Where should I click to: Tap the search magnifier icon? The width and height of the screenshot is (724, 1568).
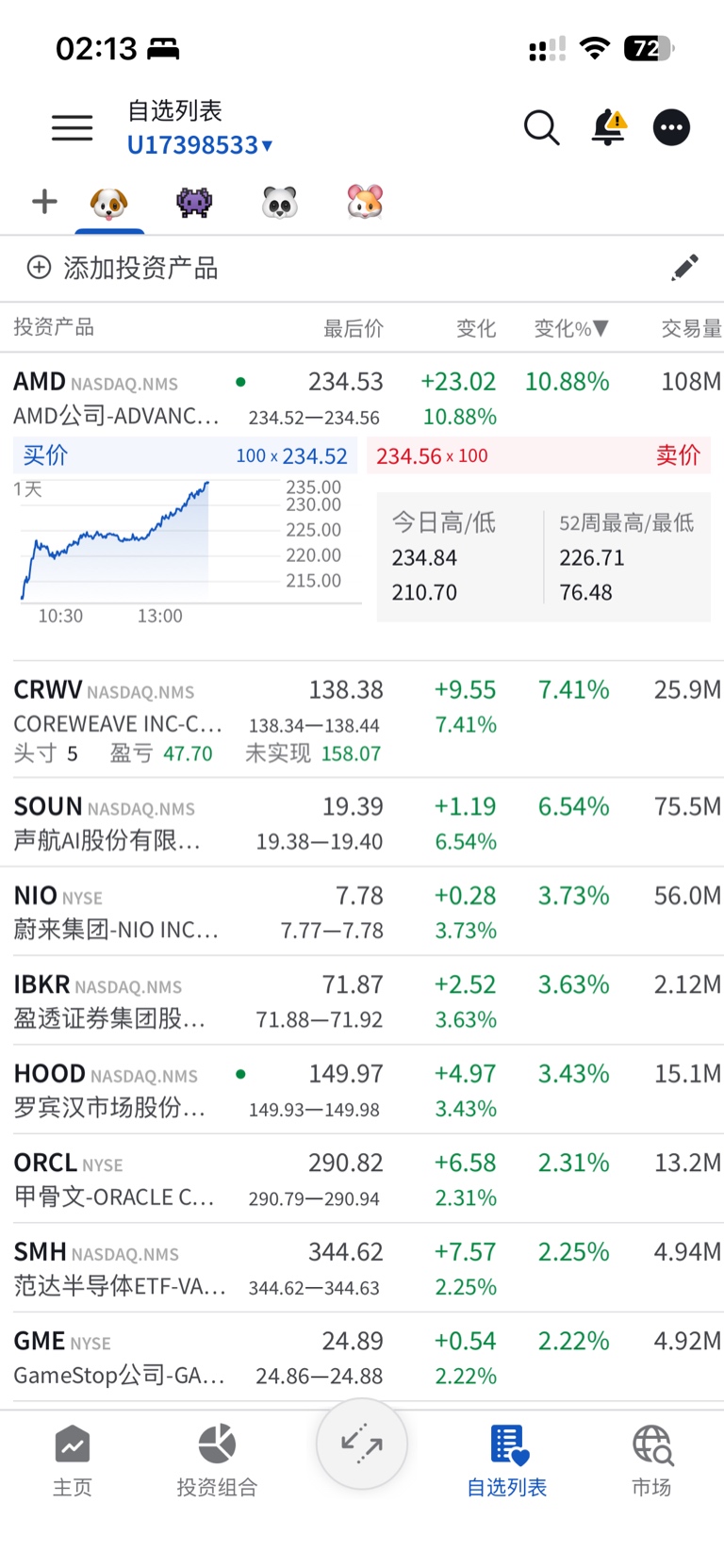[x=541, y=127]
